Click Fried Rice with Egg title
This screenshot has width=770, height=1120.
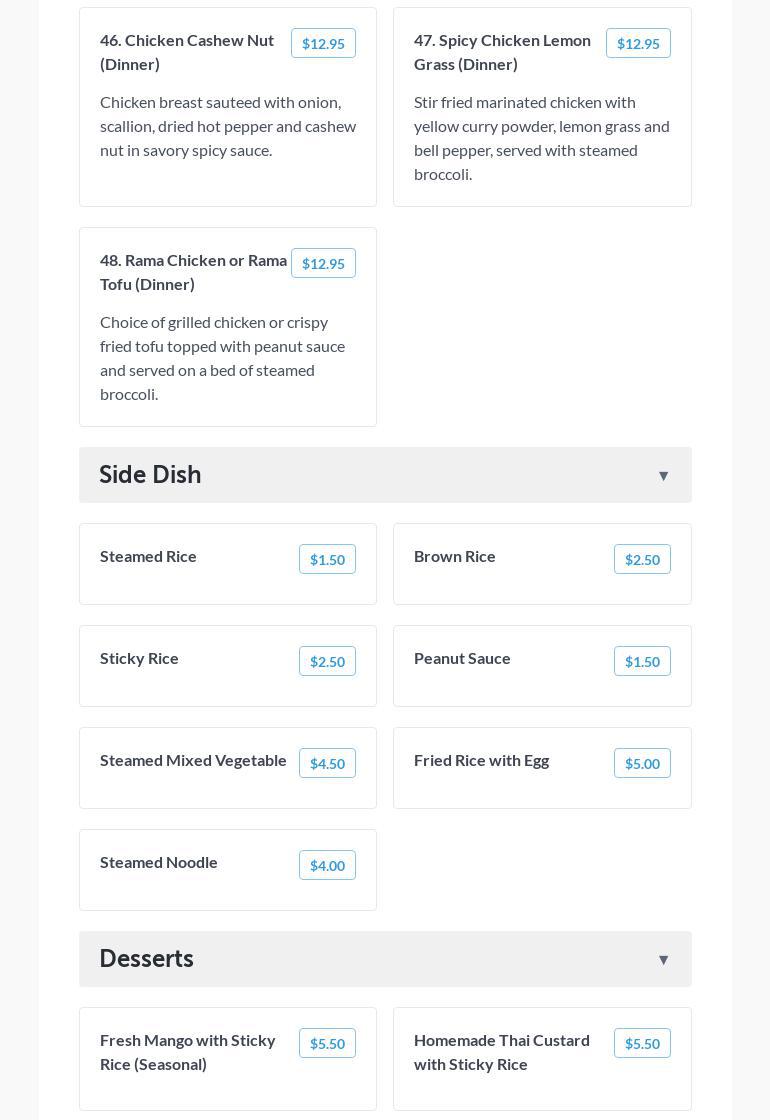point(481,761)
